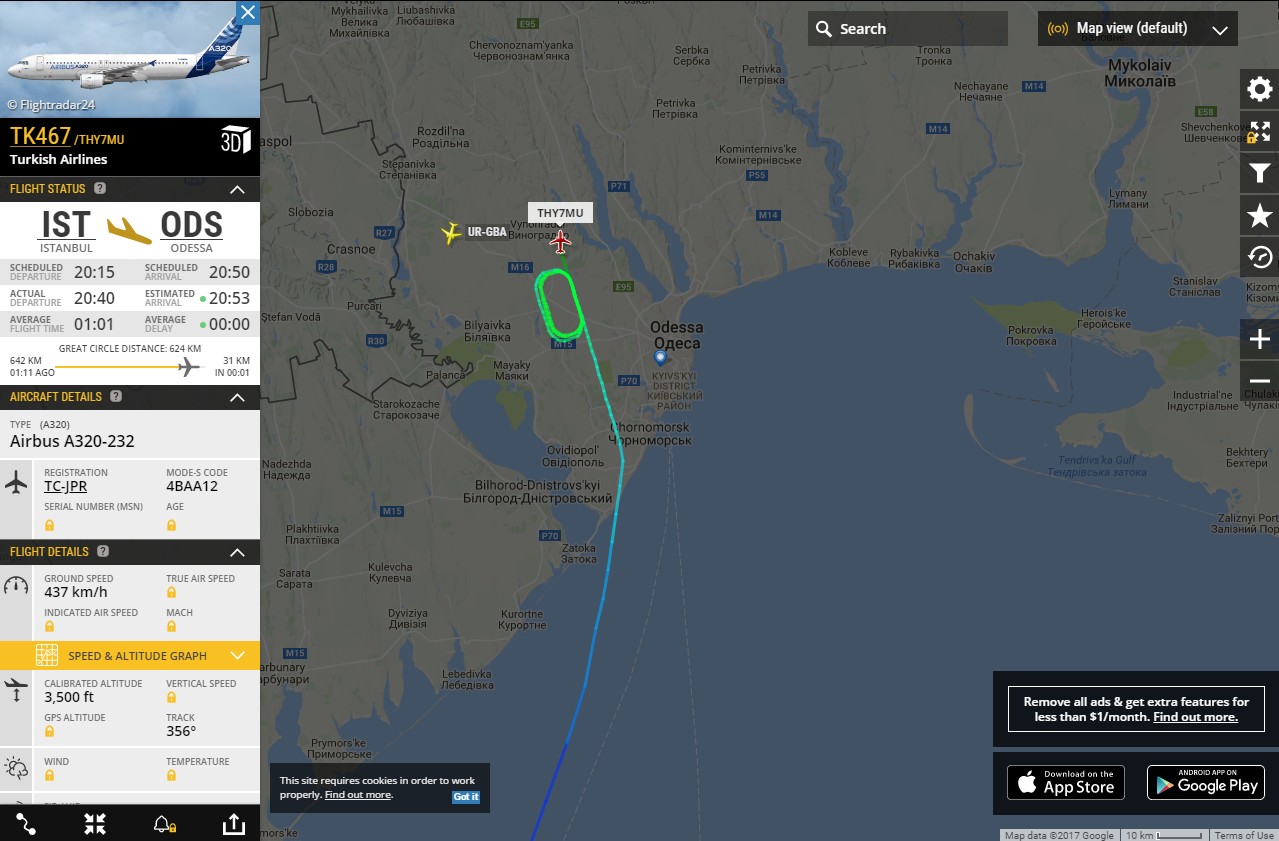The height and width of the screenshot is (841, 1279).
Task: Open the Google Play download badge
Action: click(1205, 782)
